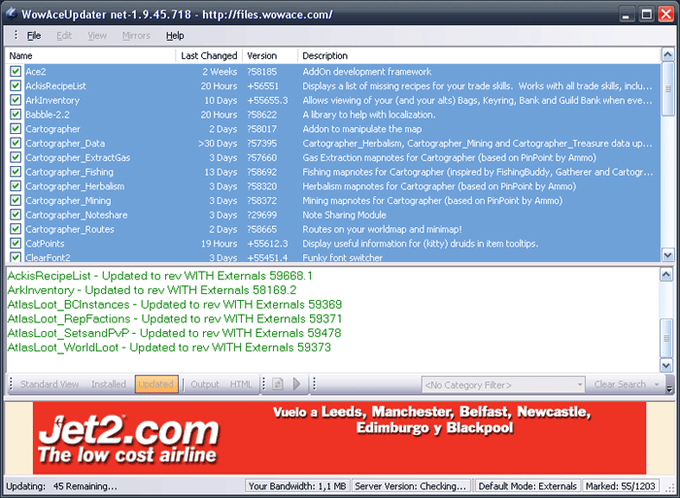Click the AtlasLoot_RepFactions log line

[x=175, y=319]
